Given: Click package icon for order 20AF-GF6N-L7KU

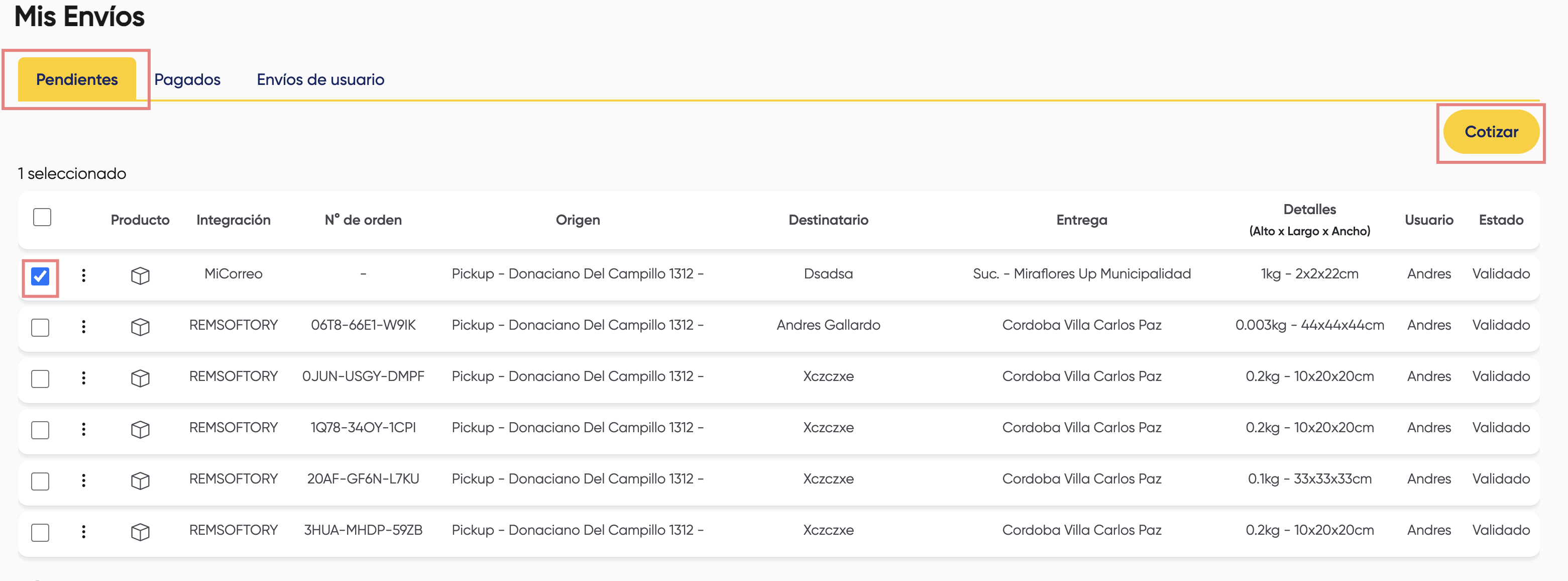Looking at the screenshot, I should click(x=140, y=480).
